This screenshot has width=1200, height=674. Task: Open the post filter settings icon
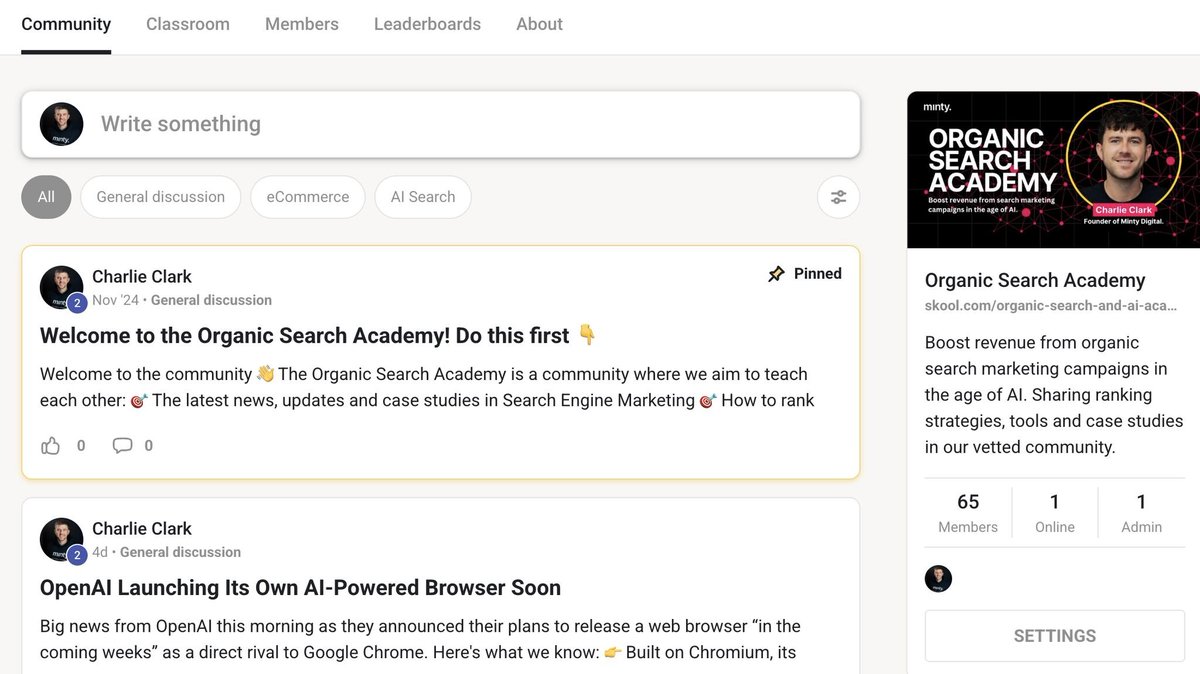[x=838, y=197]
